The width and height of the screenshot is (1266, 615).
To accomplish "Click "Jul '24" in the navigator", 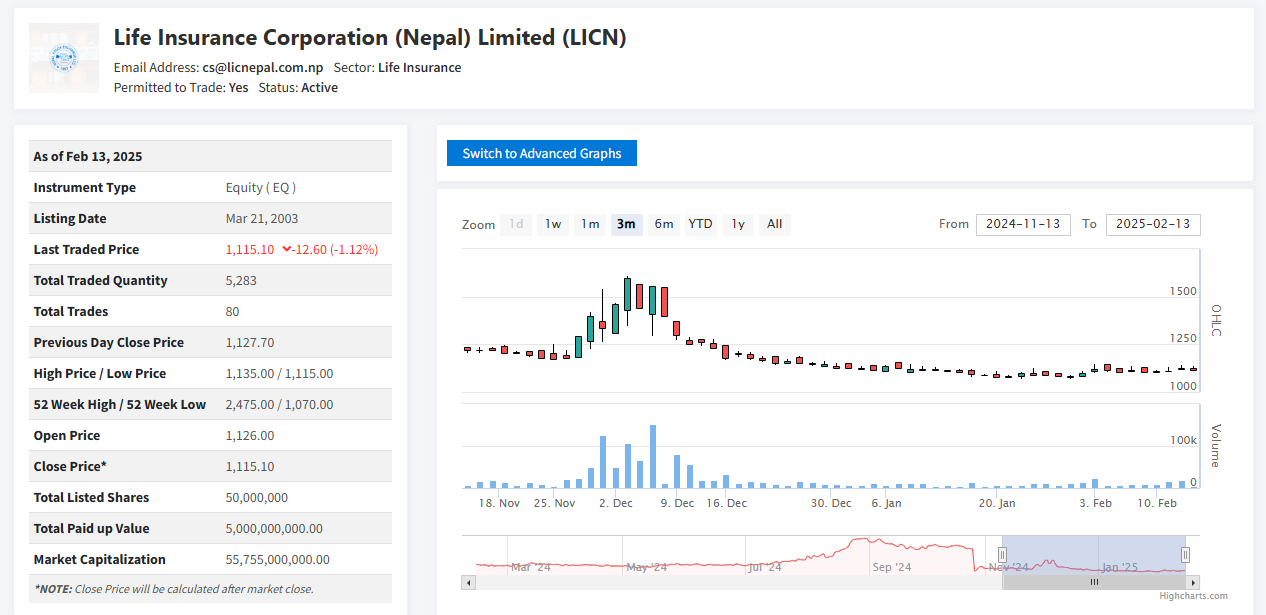I will [765, 567].
